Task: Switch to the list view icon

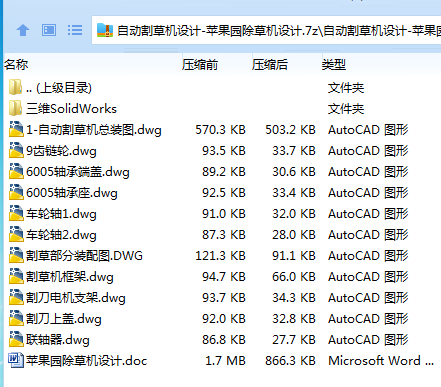Action: pos(75,30)
